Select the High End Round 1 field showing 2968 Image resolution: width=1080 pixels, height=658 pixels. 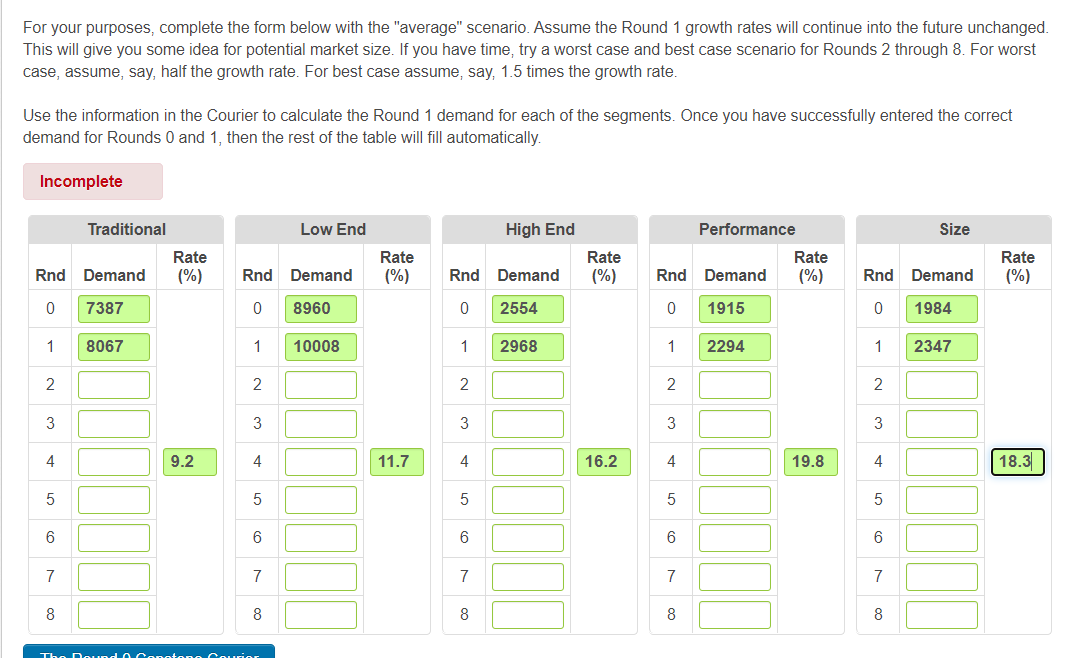pos(528,346)
